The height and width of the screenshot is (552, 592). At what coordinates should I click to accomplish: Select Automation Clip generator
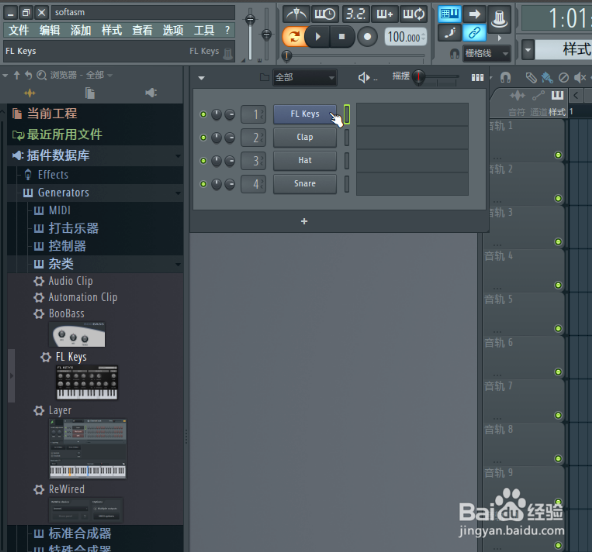tap(76, 297)
